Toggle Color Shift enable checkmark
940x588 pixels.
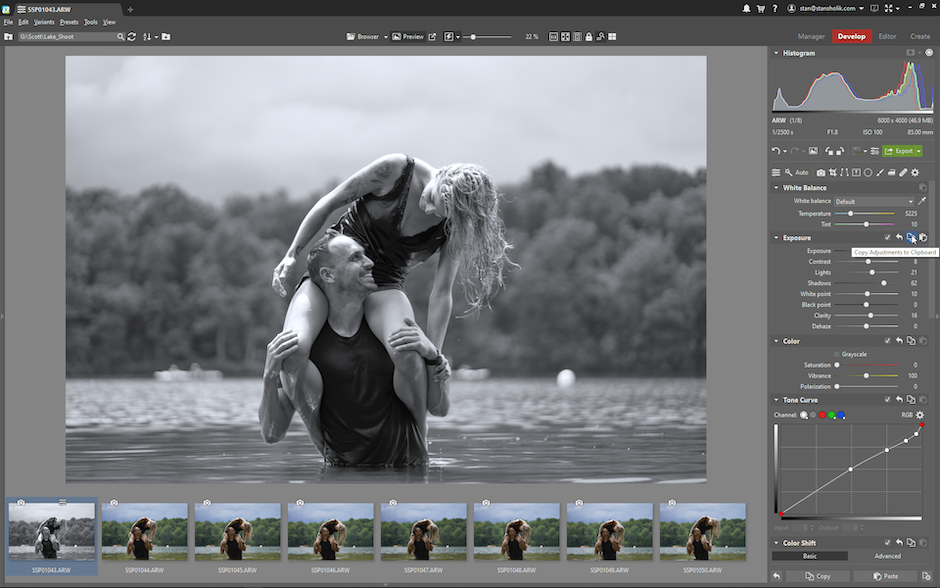[x=887, y=542]
